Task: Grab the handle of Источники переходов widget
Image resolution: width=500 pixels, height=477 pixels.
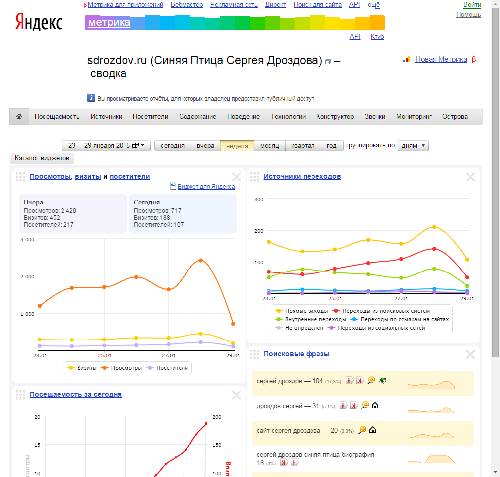Action: [x=254, y=177]
